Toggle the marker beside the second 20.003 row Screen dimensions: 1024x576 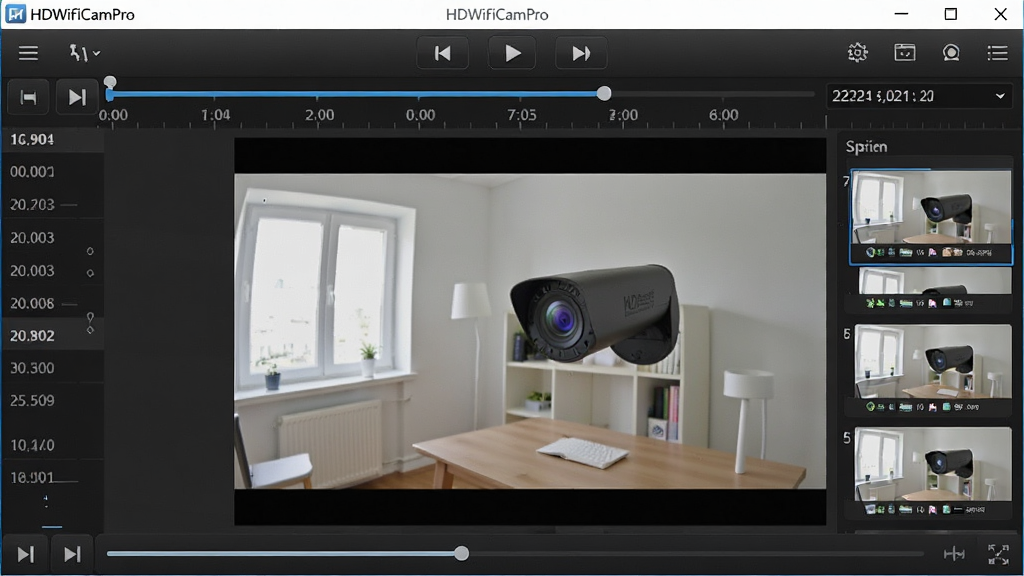tap(90, 273)
